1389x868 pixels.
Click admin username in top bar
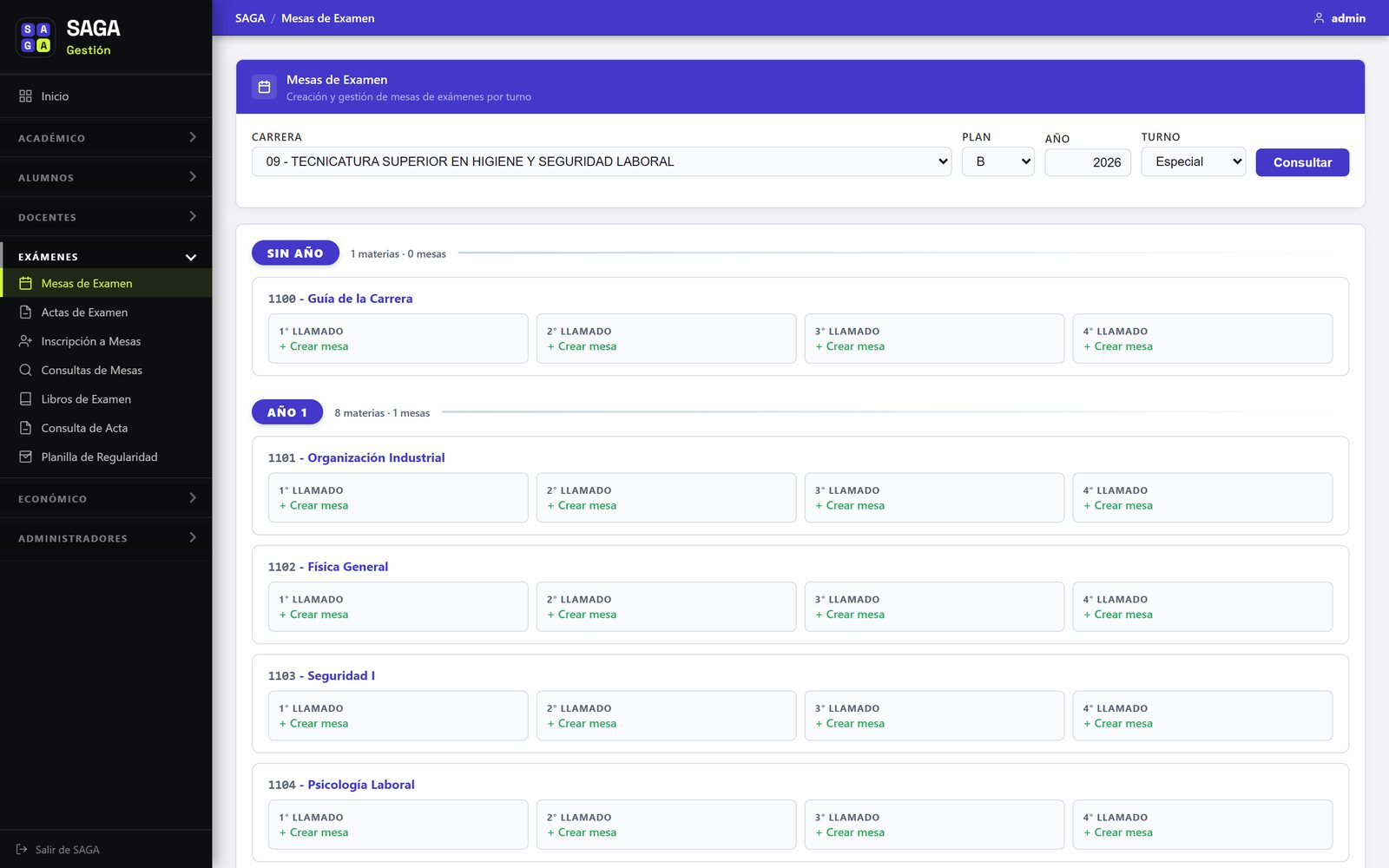(x=1348, y=18)
